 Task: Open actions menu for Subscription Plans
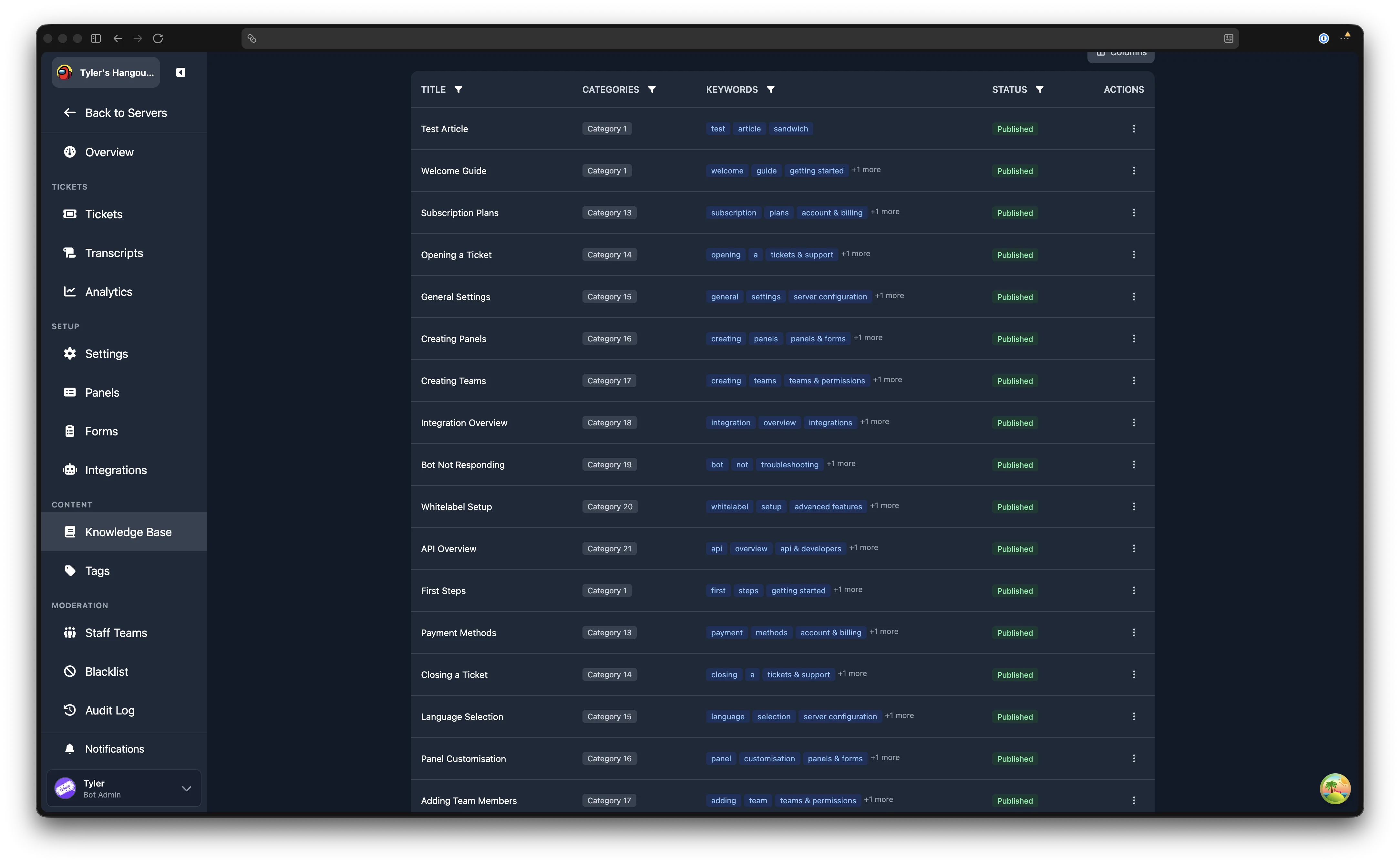click(1134, 213)
